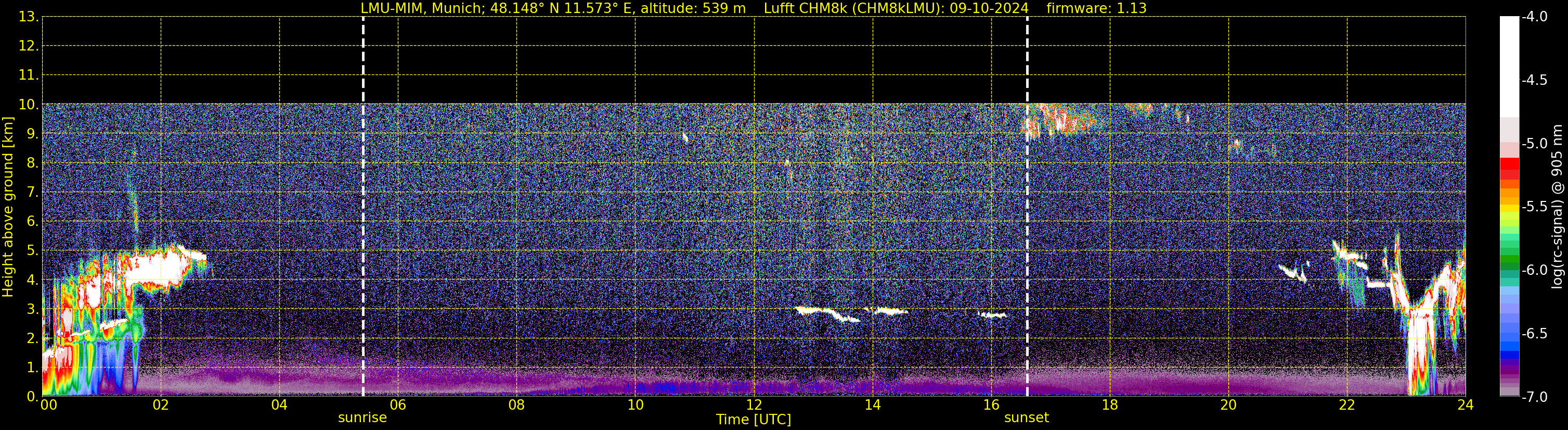This screenshot has height=430, width=1568.
Task: Click the '6.' height tick label
Action: point(33,221)
